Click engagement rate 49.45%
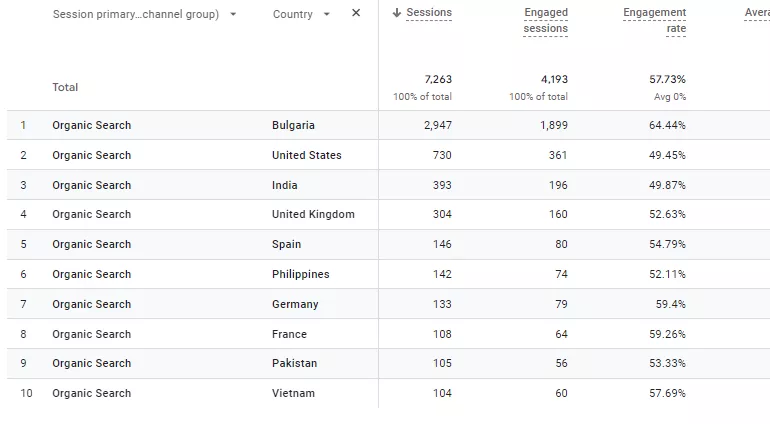The image size is (770, 424). point(667,155)
